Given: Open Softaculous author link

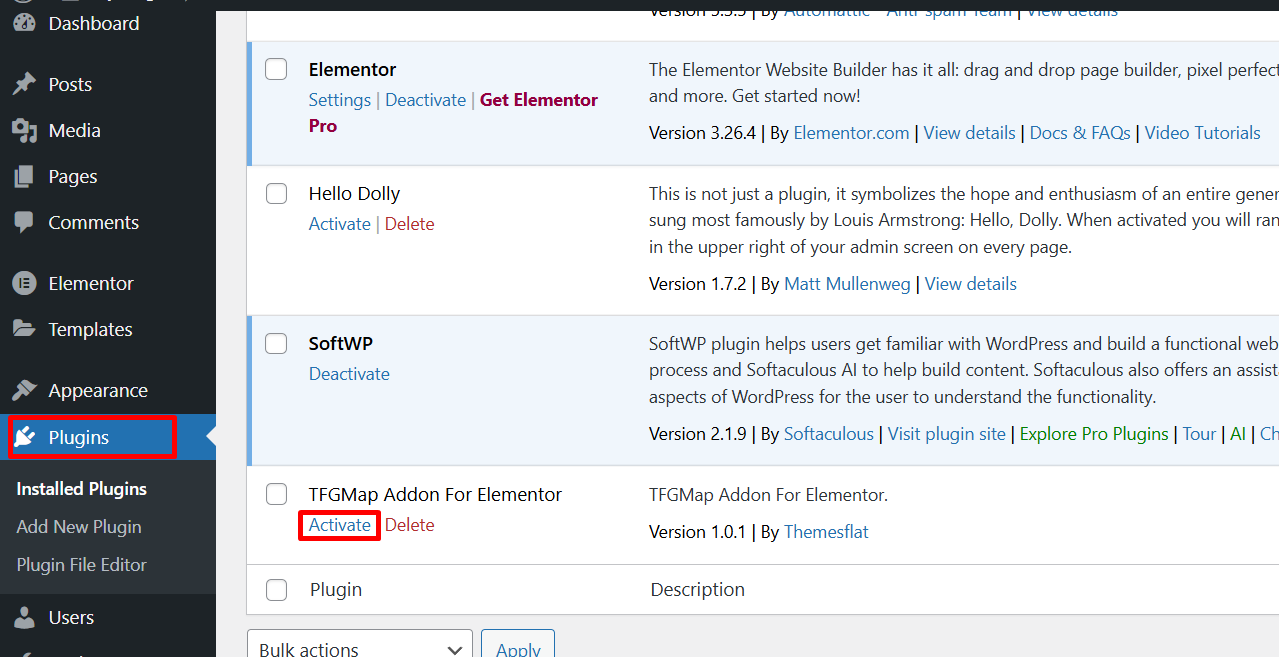Looking at the screenshot, I should (x=829, y=434).
